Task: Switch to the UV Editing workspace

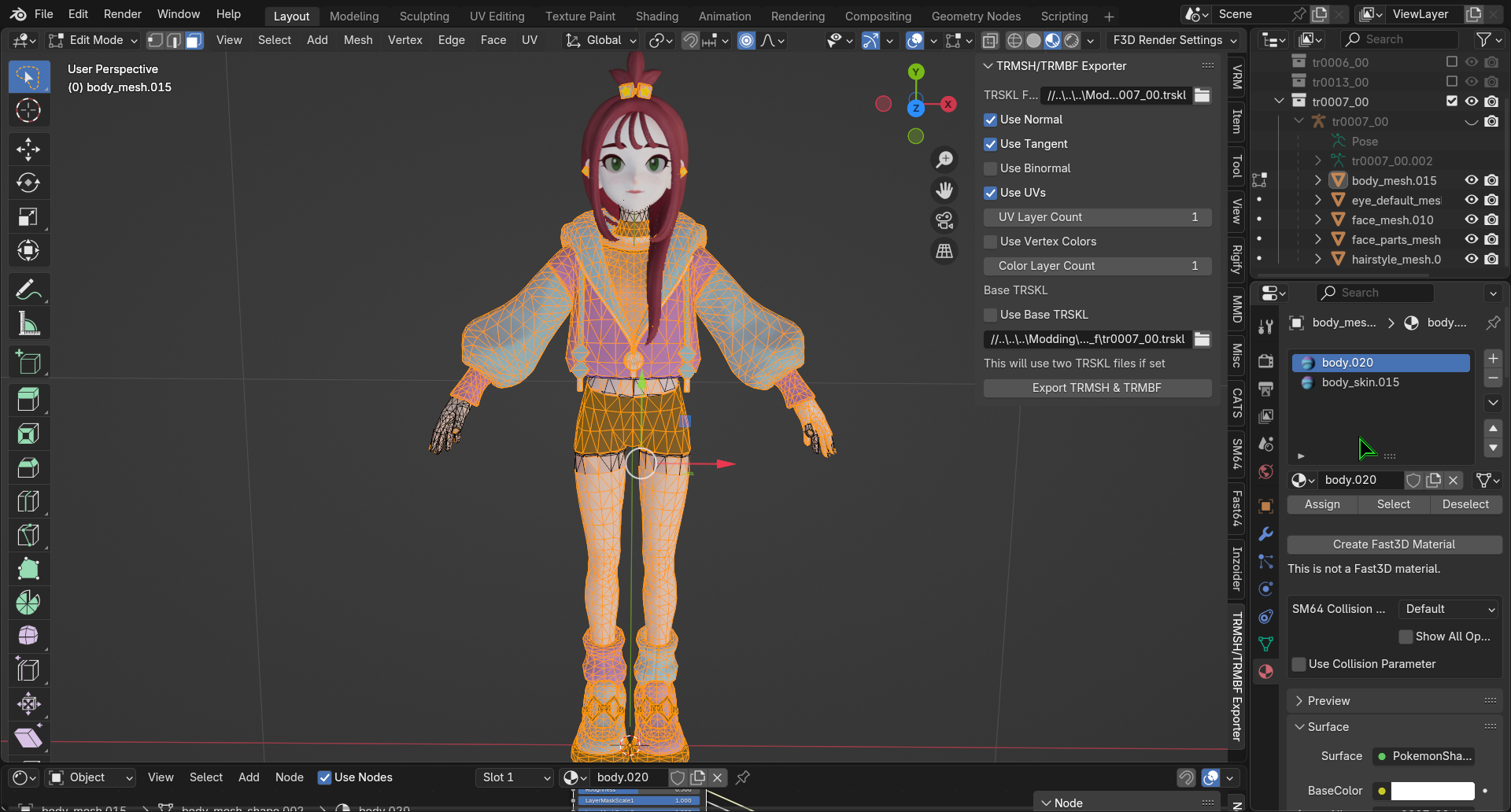Action: pyautogui.click(x=497, y=16)
